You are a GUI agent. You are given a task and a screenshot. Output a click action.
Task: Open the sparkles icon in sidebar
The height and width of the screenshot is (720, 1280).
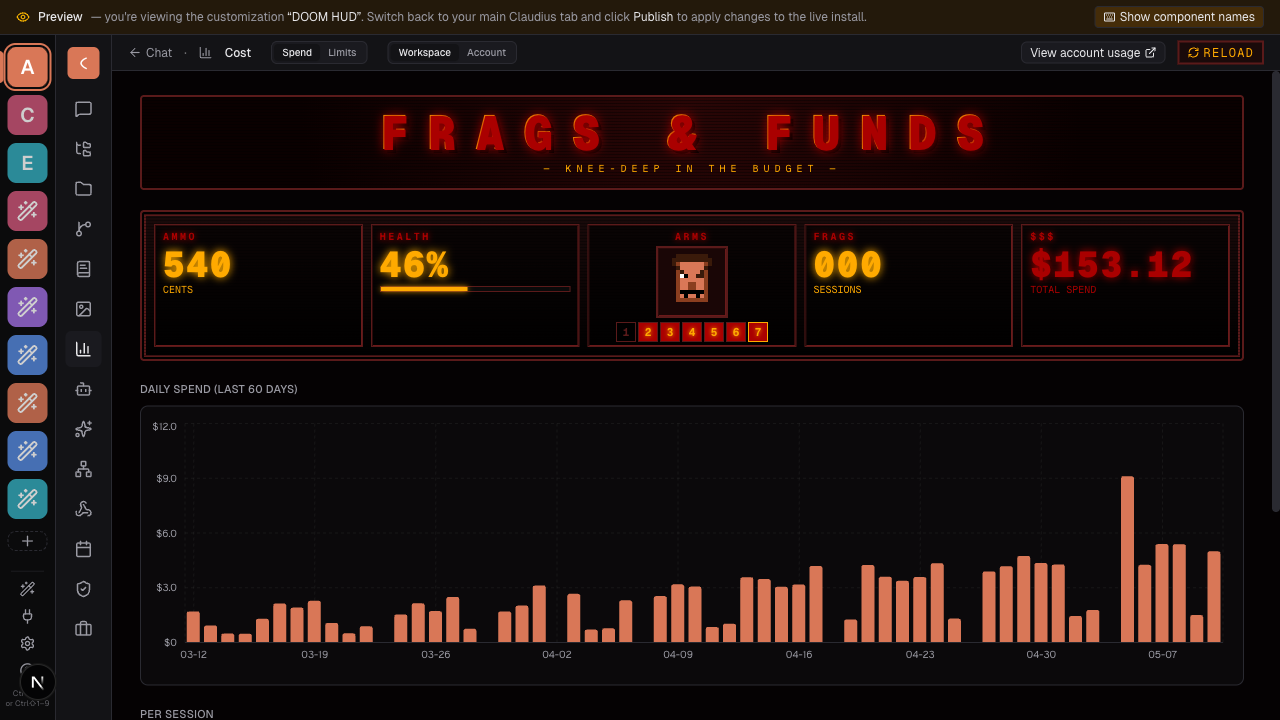(x=83, y=429)
